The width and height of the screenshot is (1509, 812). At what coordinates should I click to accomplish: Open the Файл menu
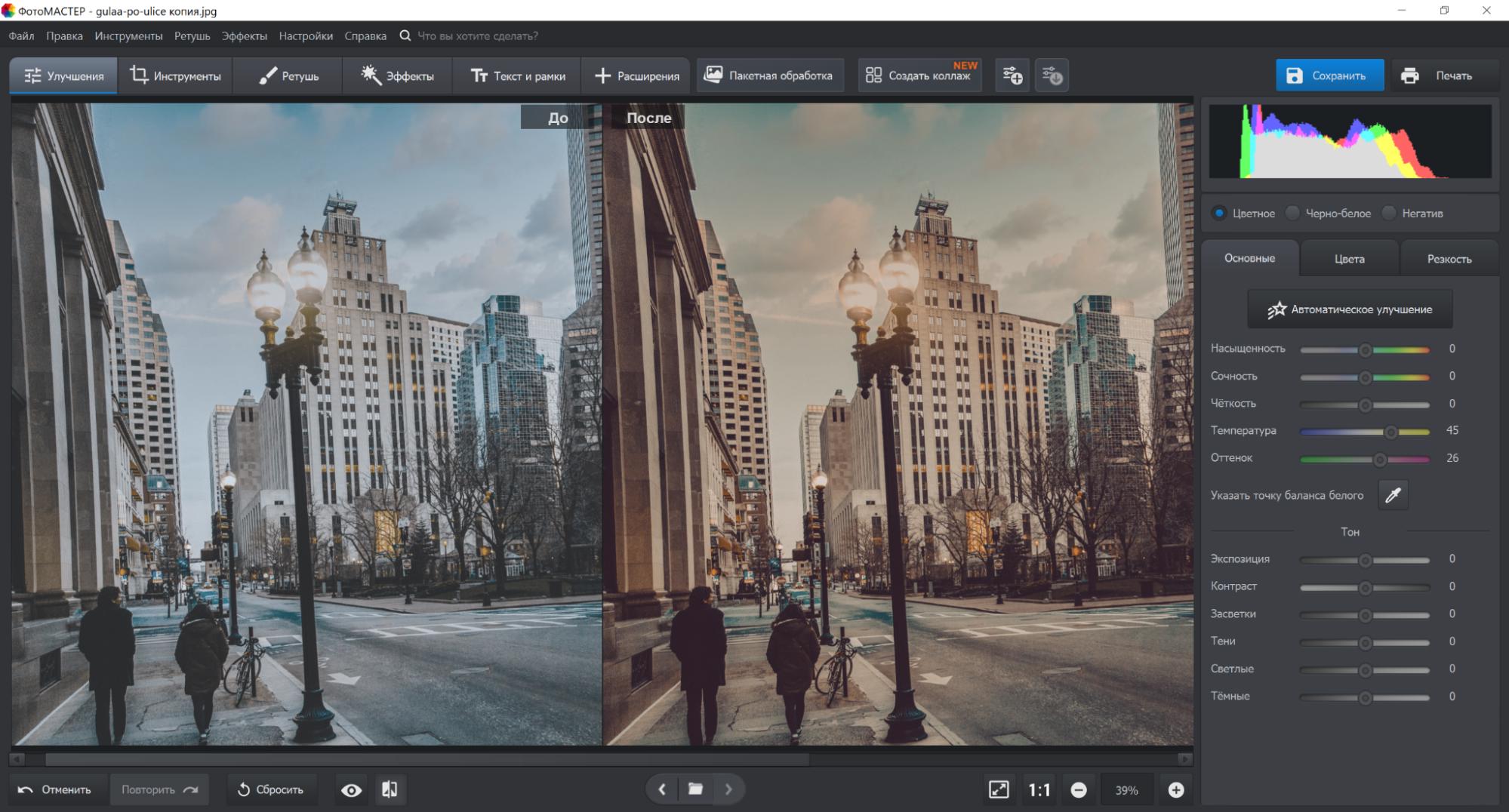pyautogui.click(x=21, y=35)
